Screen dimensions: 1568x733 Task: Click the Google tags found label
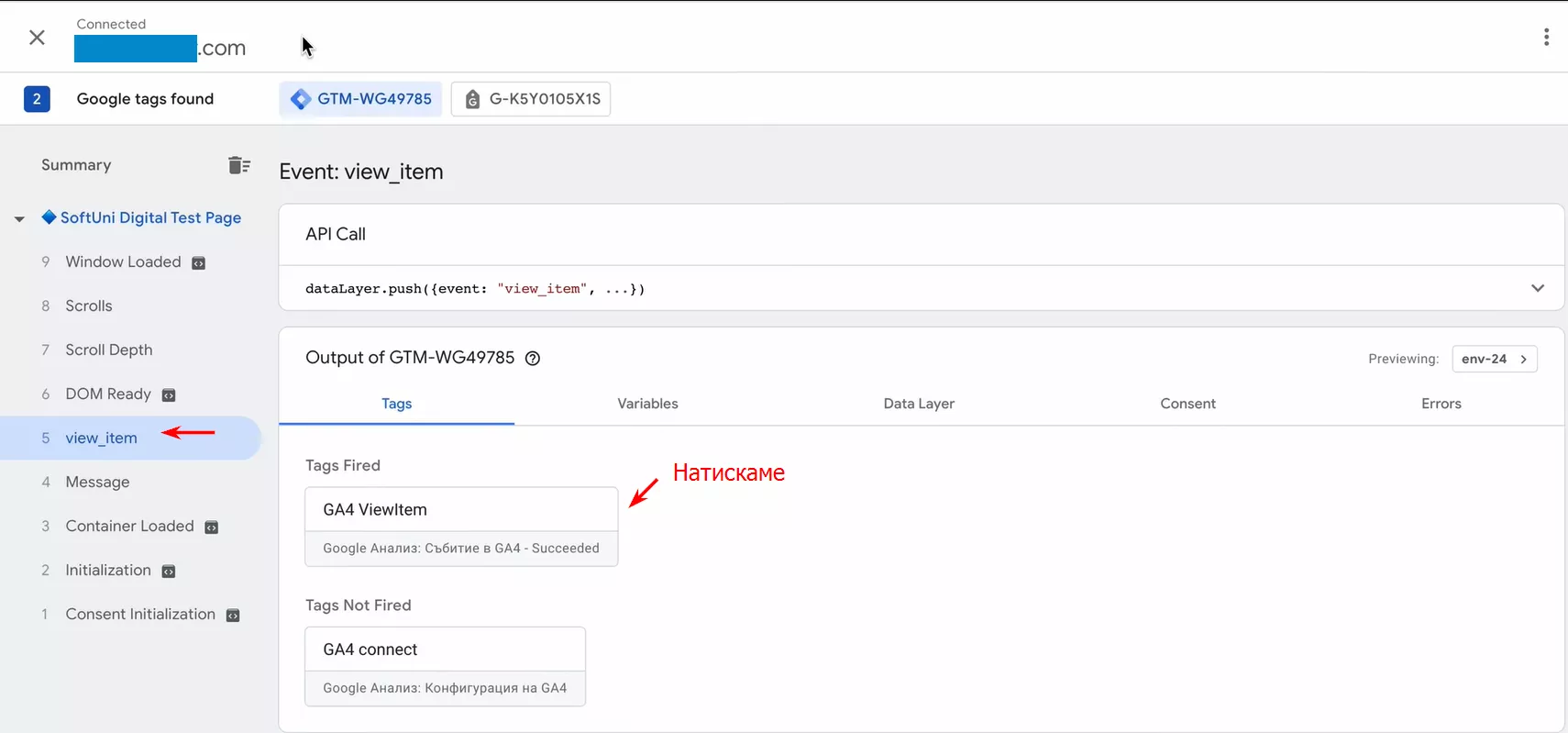tap(145, 99)
